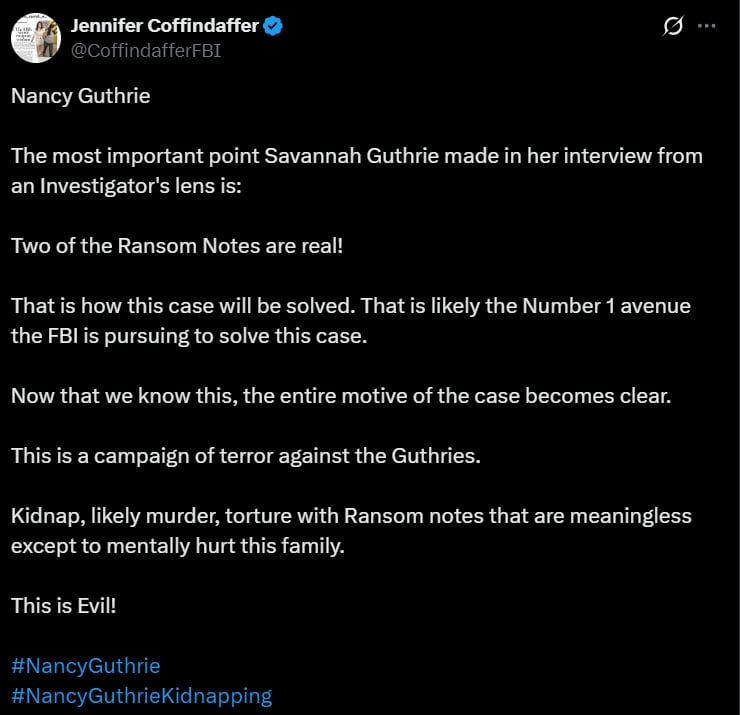
Task: Open the @CoffindafferFBI handle link
Action: tap(146, 50)
